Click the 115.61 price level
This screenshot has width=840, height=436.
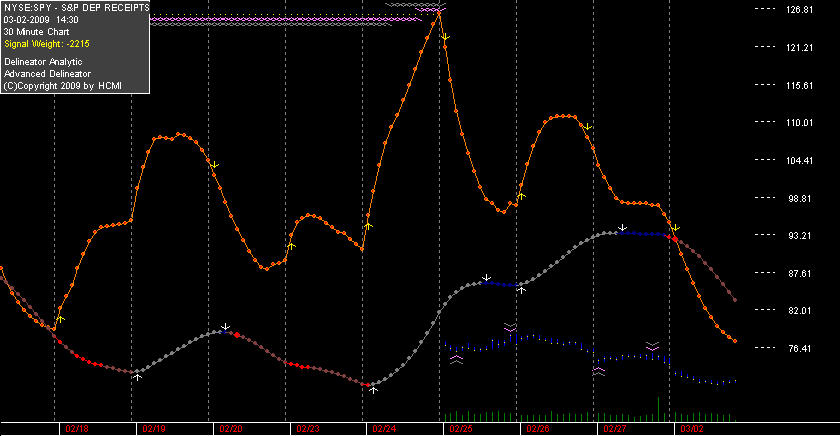(799, 86)
